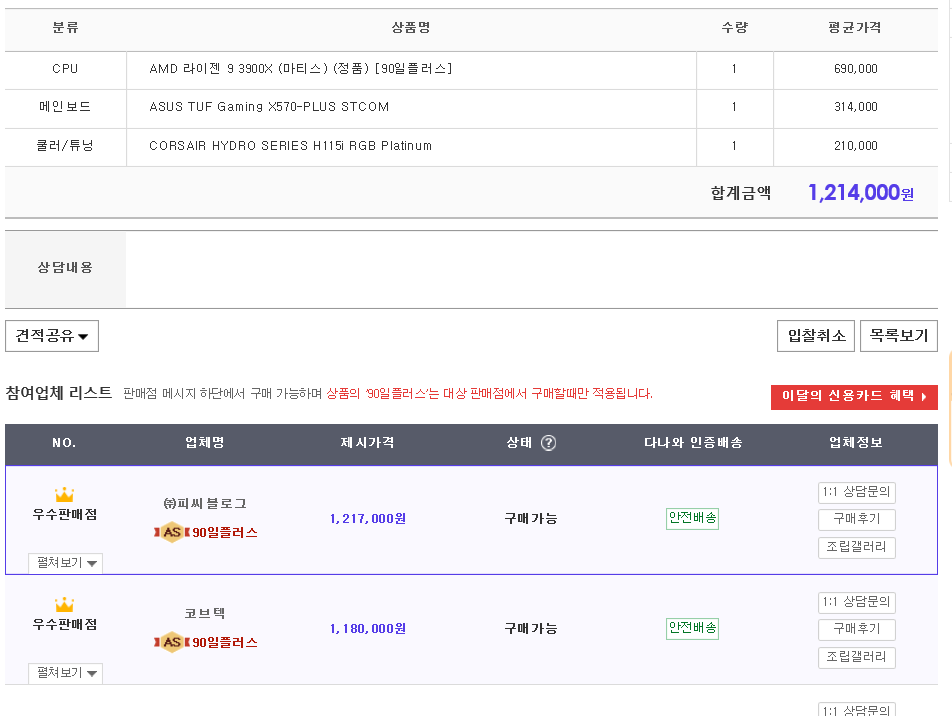
Task: Select 코브텍's 1,180,000원 offer price
Action: (367, 629)
